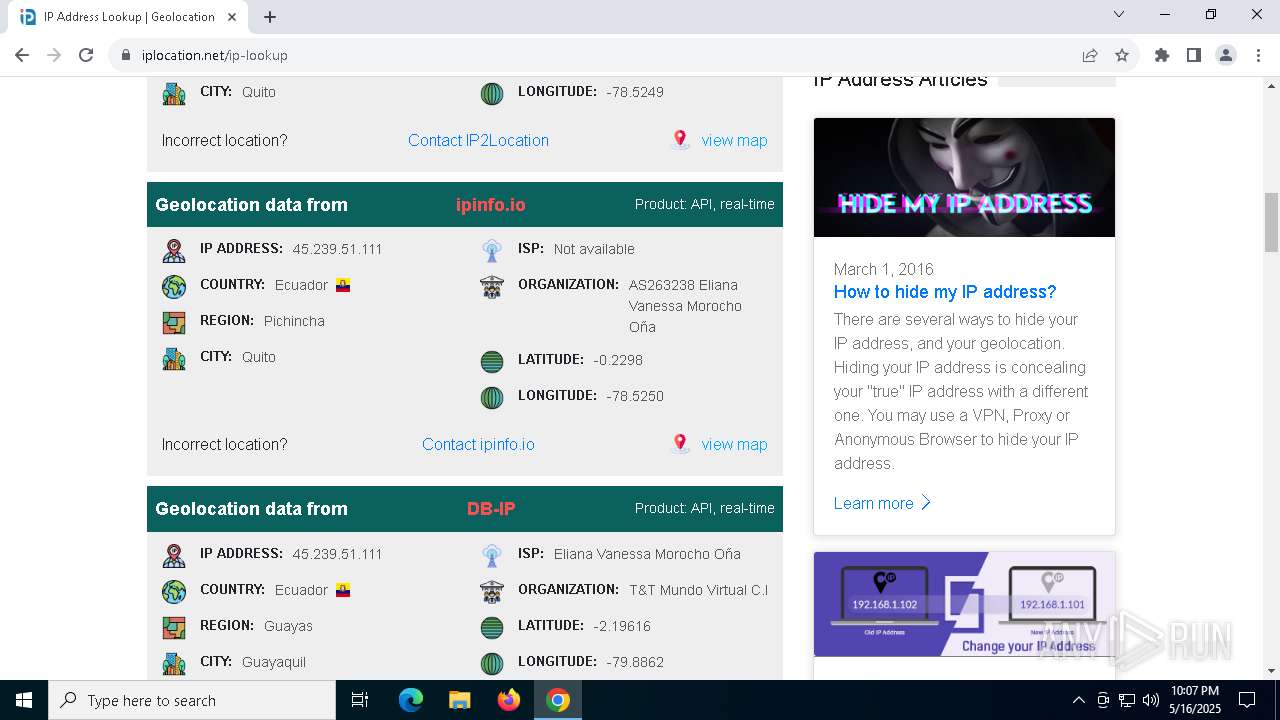Click the ipinfo.io ISP antenna icon
This screenshot has width=1280, height=720.
(492, 250)
